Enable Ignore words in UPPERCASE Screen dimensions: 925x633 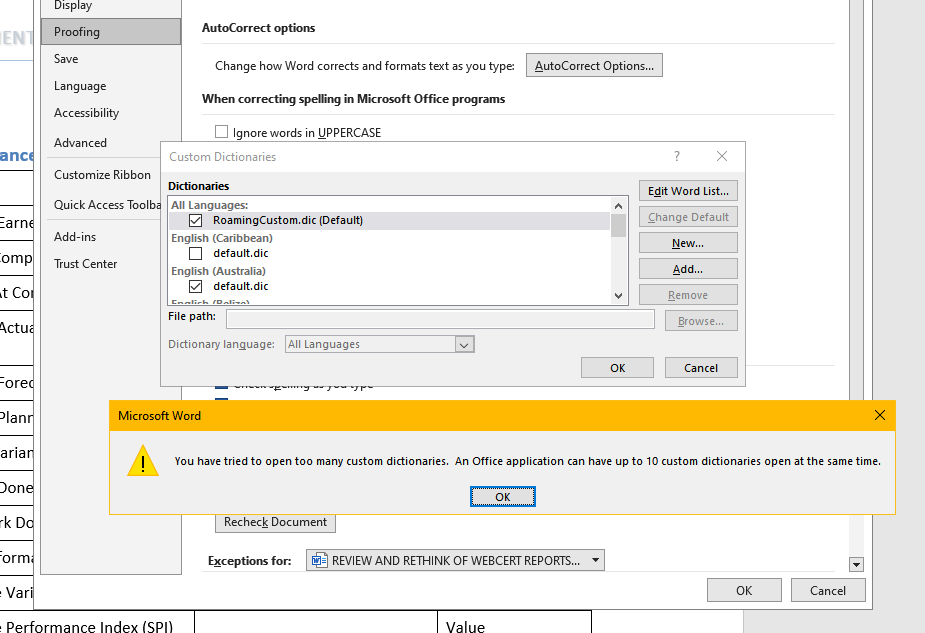click(x=221, y=132)
